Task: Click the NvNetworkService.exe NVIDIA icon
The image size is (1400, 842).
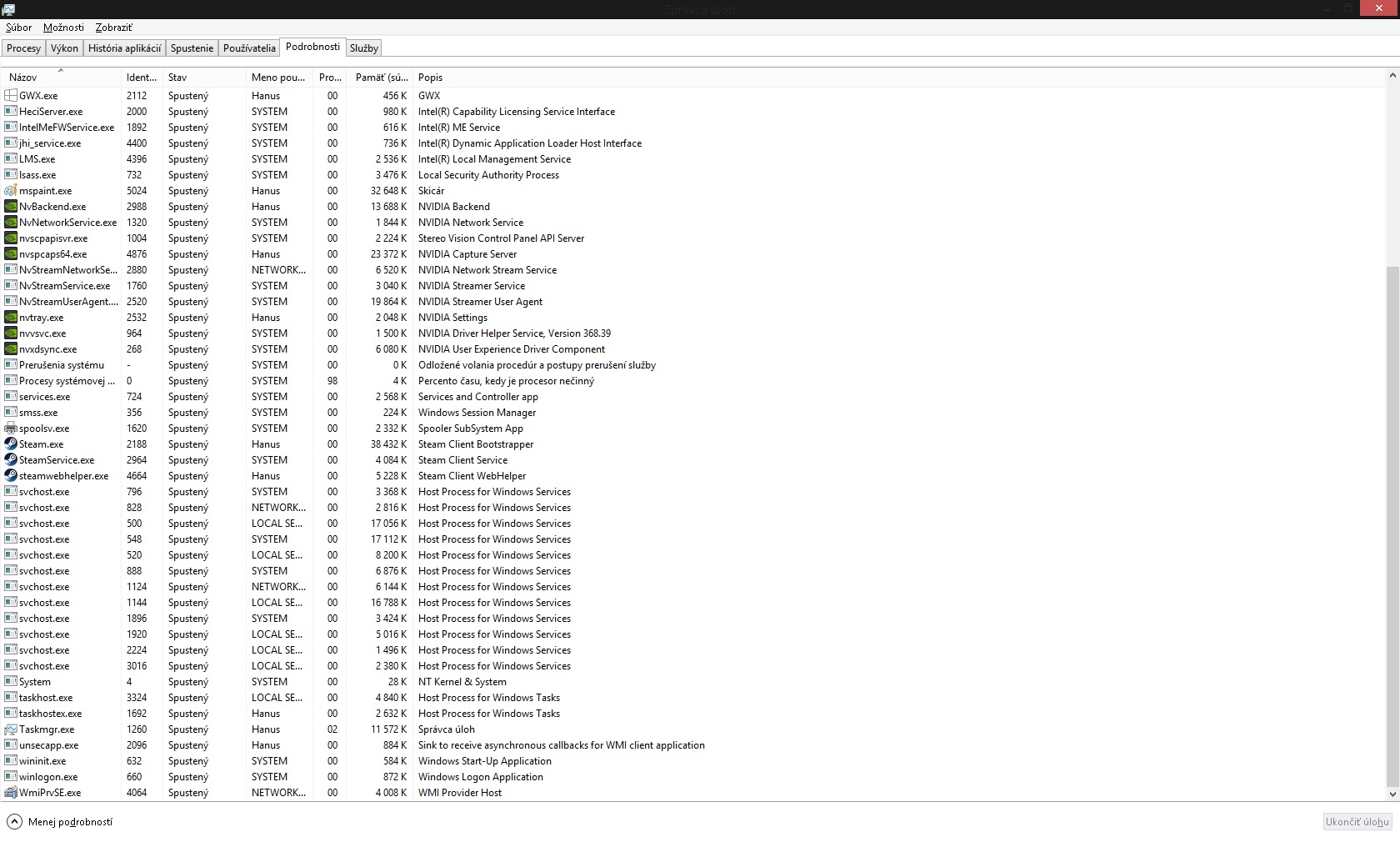Action: click(11, 223)
